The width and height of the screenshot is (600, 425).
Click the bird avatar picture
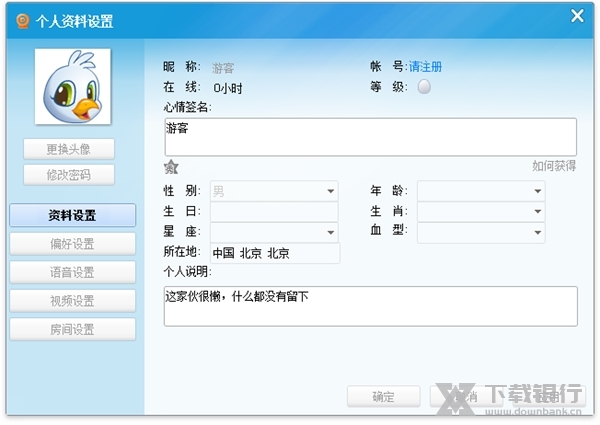[x=73, y=86]
